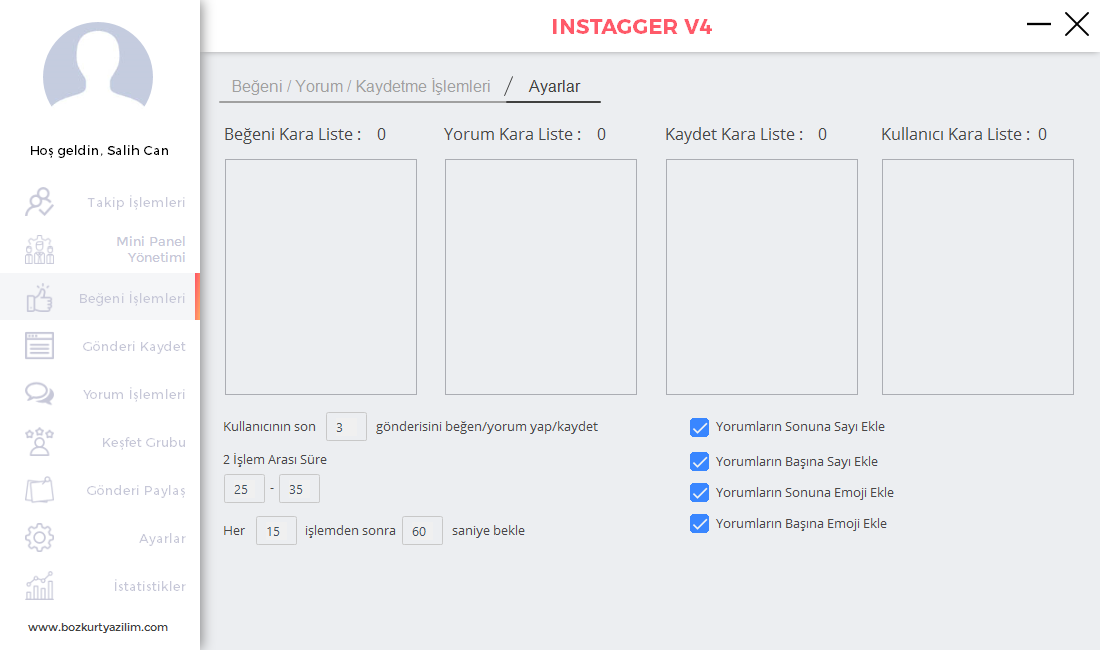Click the 'işlemden sonra' label
The image size is (1100, 650).
tap(350, 531)
